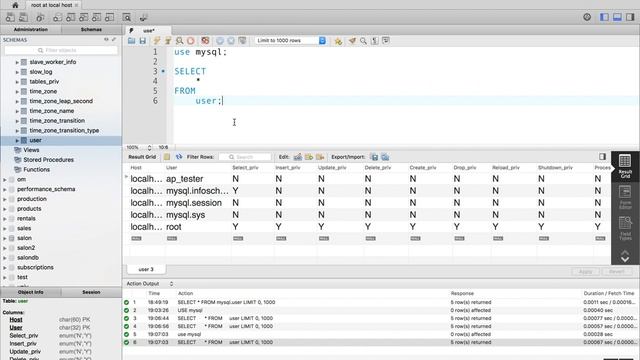640x360 pixels.
Task: Search in Filter Rows field
Action: (x=245, y=157)
